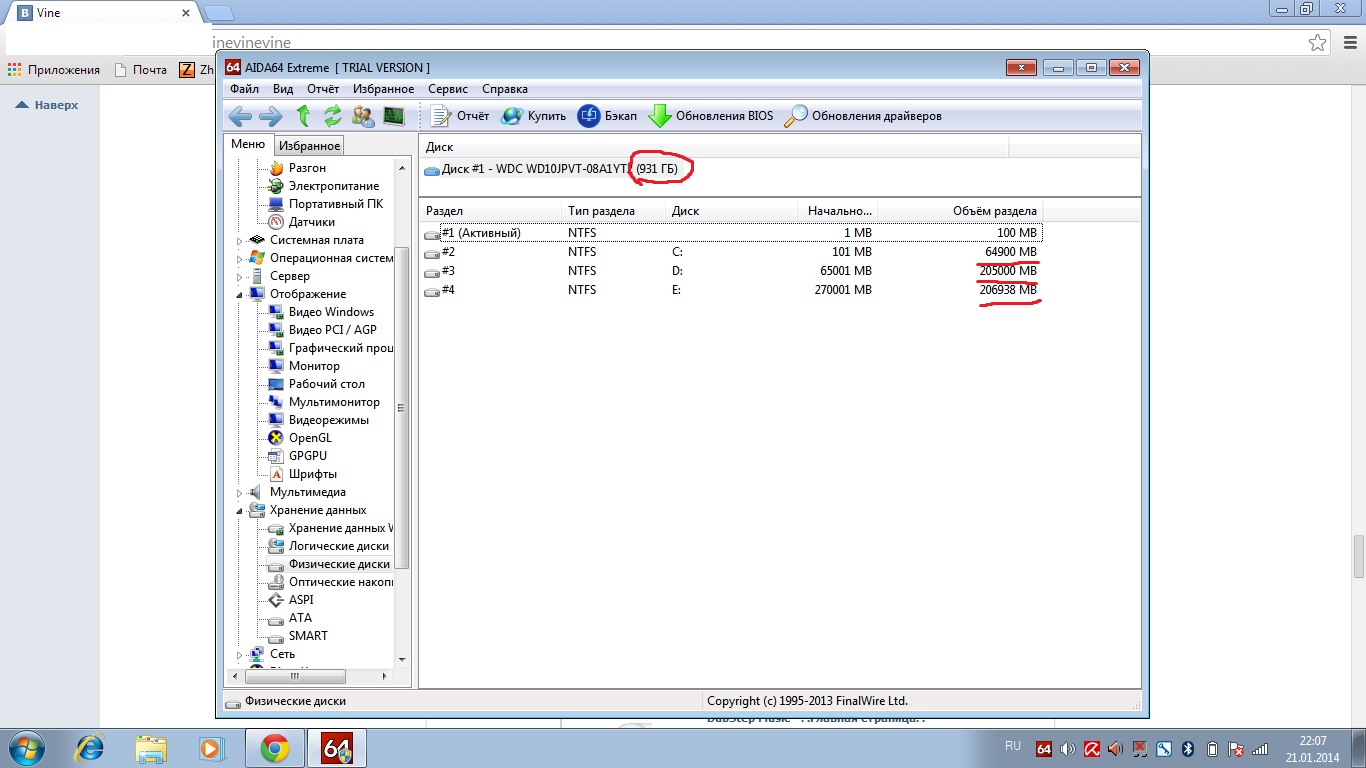Select ASPI in the tree

pyautogui.click(x=301, y=600)
